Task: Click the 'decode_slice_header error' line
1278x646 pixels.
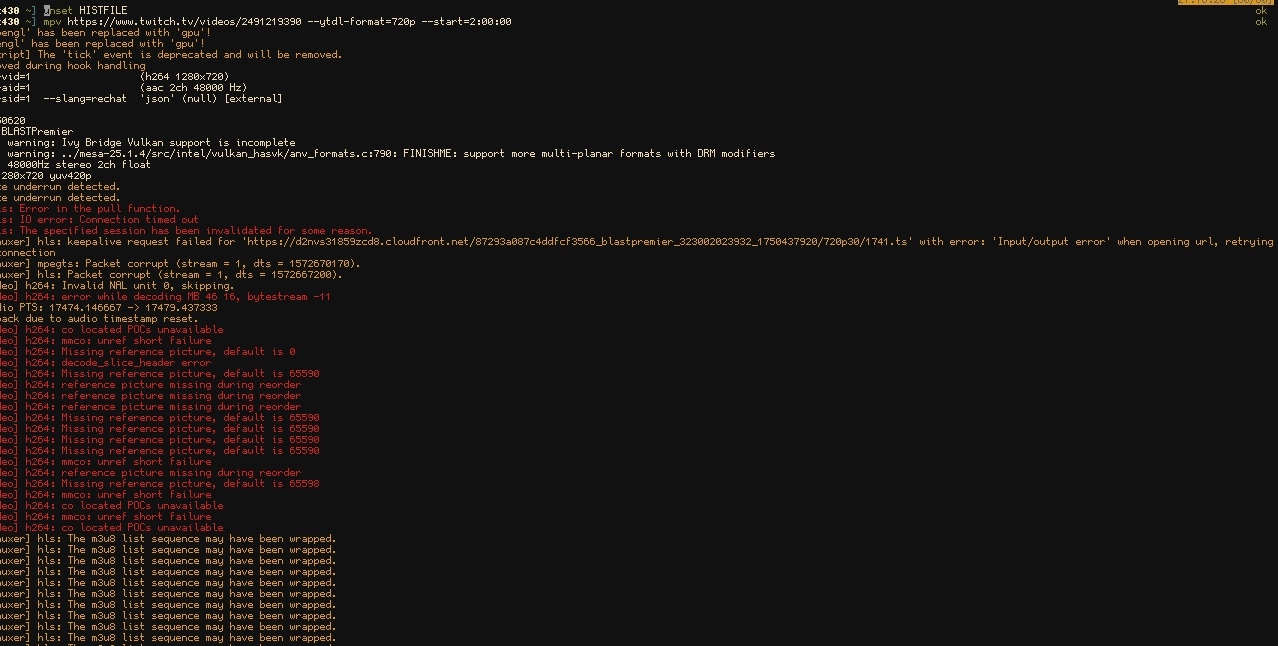Action: point(106,363)
